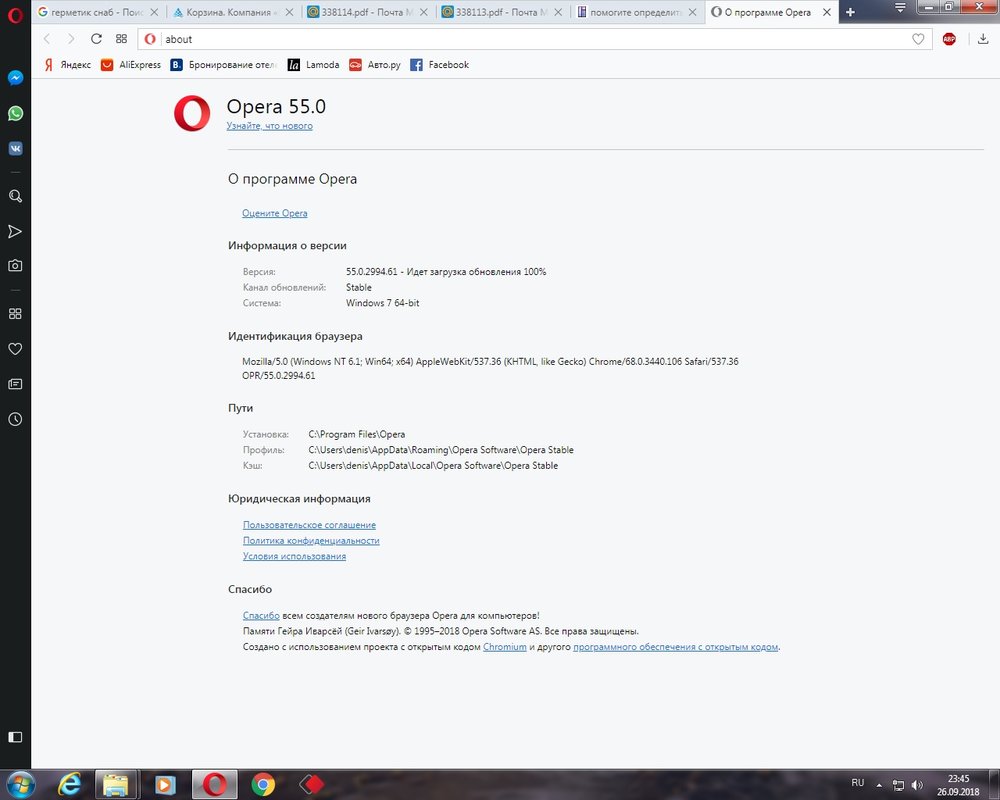Open the Бронирование отелей bookmark
1000x800 pixels.
223,64
